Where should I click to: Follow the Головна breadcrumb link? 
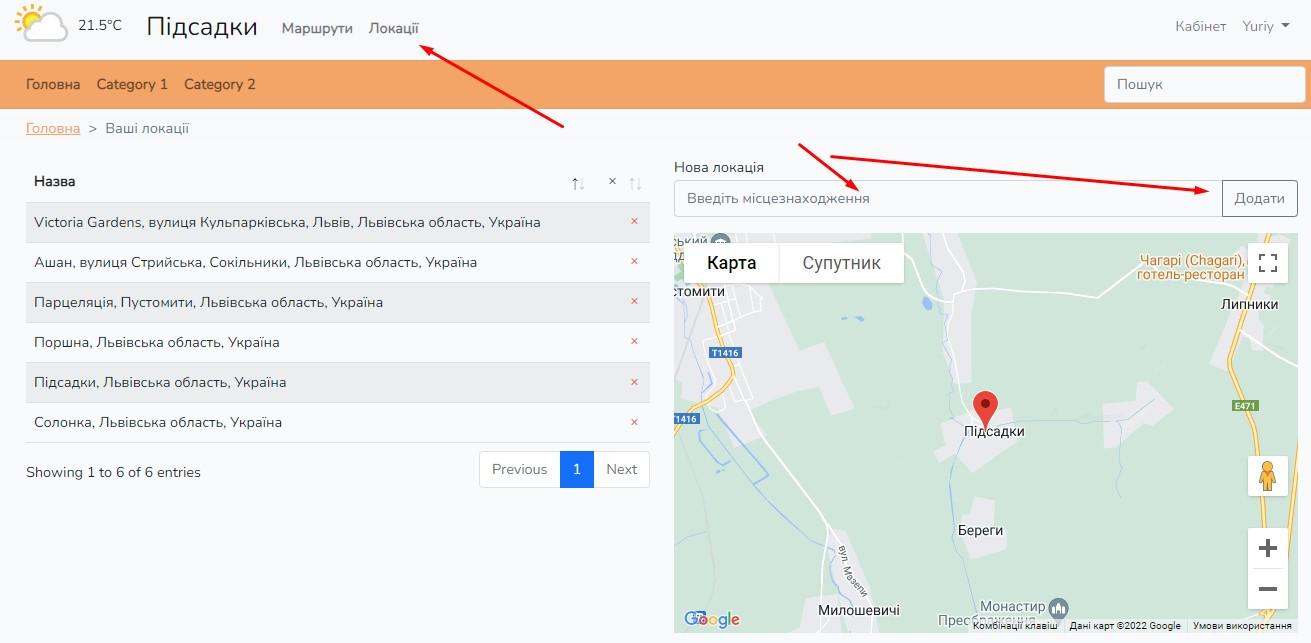(53, 128)
